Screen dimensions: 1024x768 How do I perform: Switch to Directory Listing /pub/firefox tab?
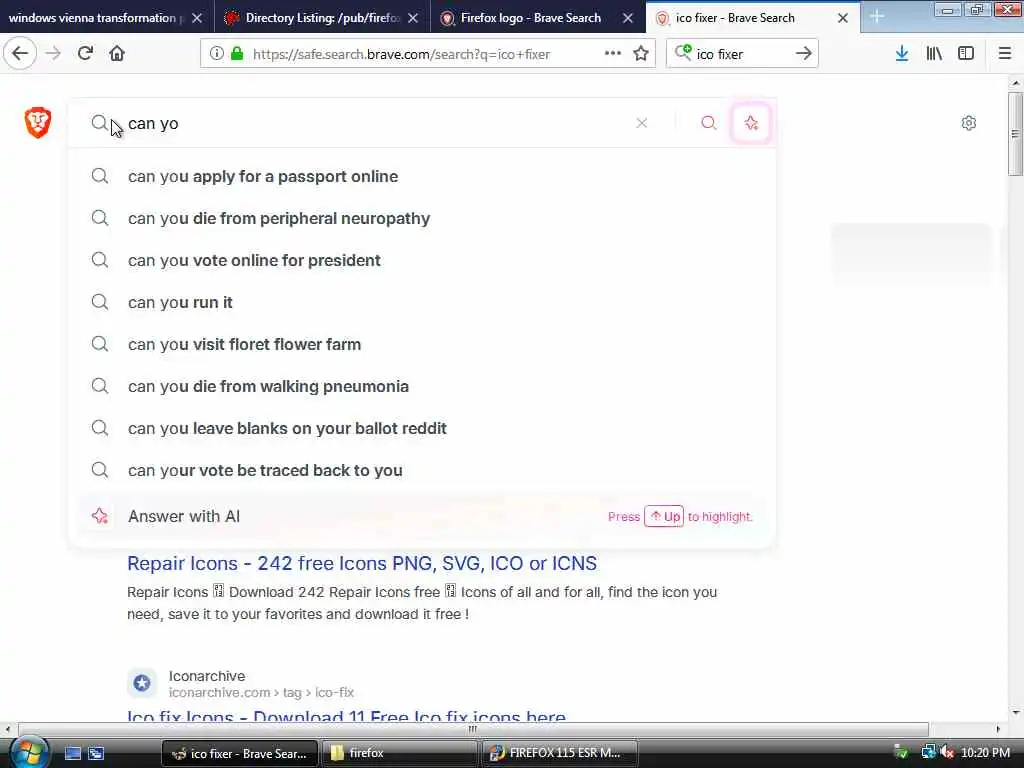tap(312, 18)
